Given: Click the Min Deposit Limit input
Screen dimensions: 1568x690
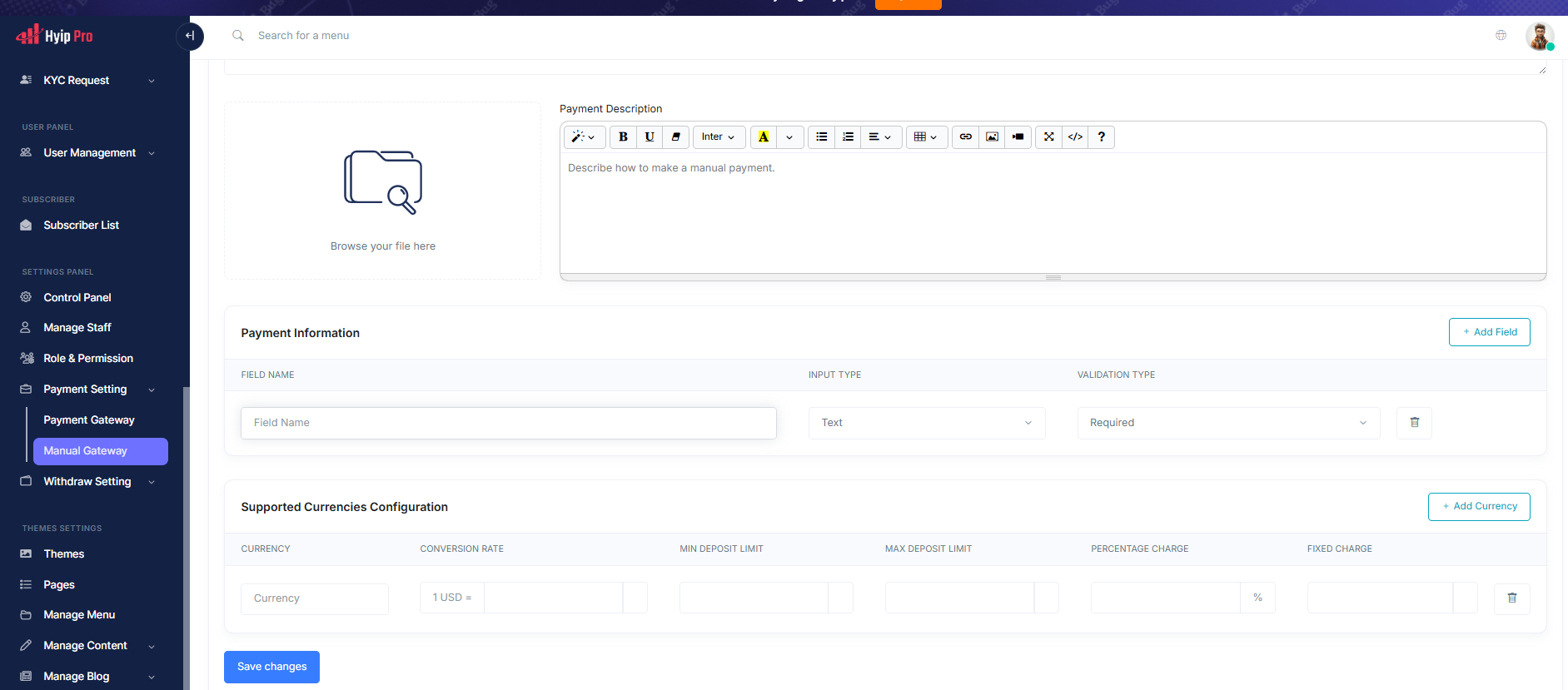Looking at the screenshot, I should [754, 598].
